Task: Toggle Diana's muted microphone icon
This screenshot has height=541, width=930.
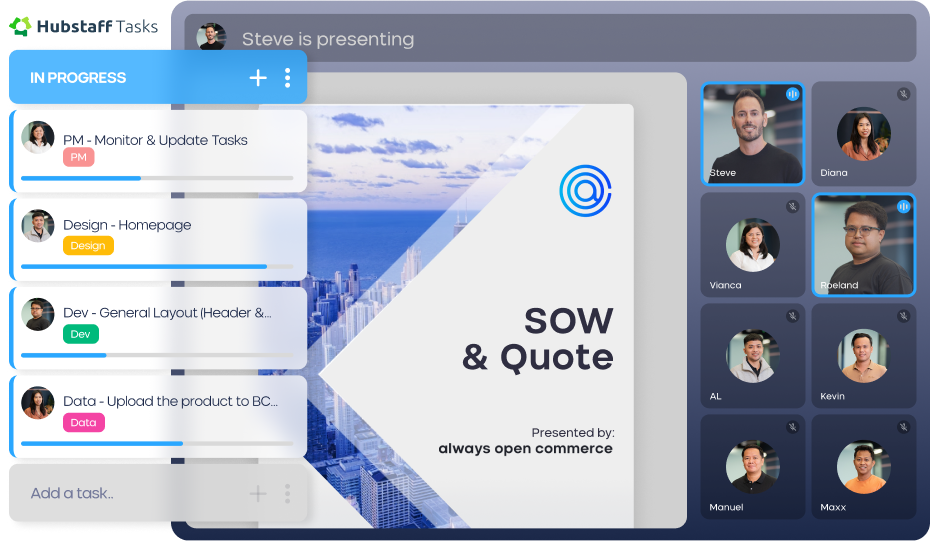Action: coord(903,94)
